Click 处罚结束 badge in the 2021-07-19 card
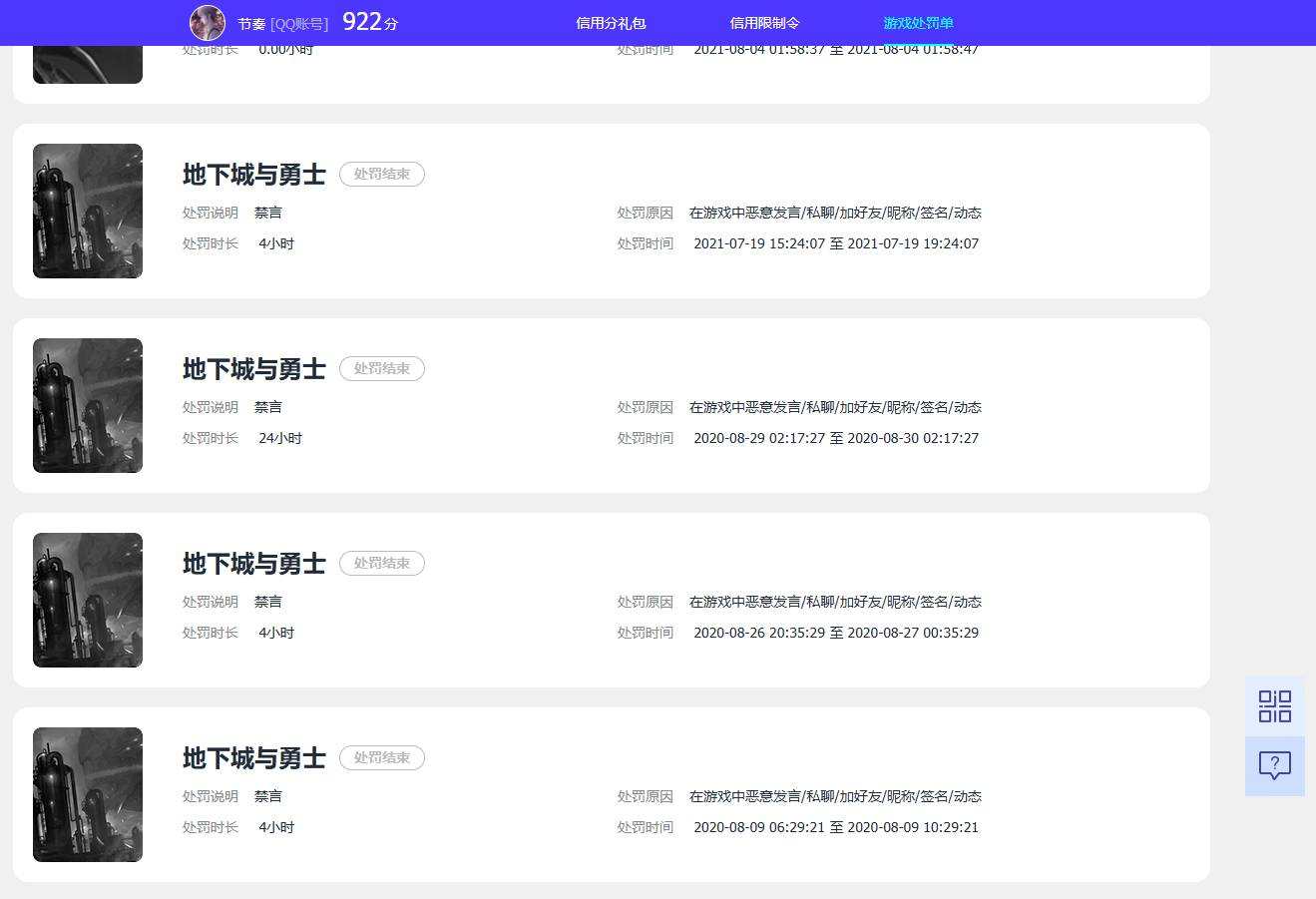Viewport: 1316px width, 899px height. click(382, 175)
